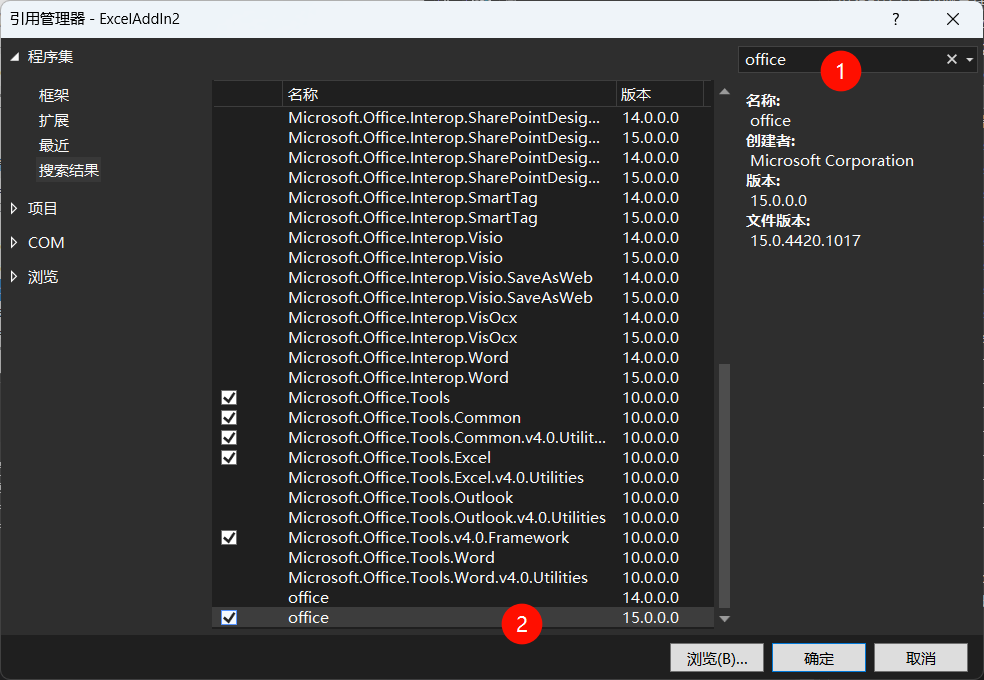Select Microsoft.Office.Interop.SmartTag version 14.0.0.0

point(463,198)
